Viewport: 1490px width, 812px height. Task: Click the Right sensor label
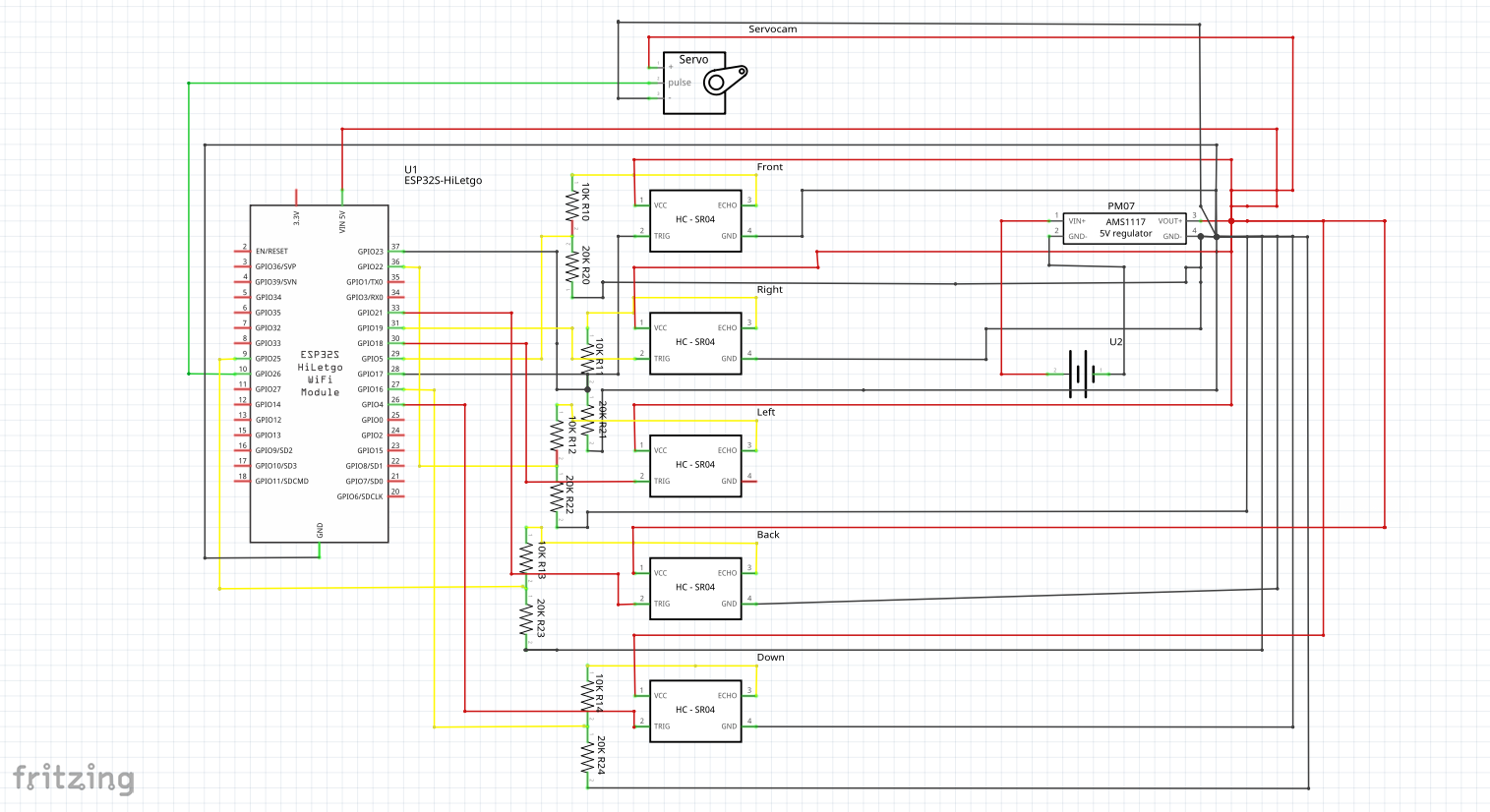click(x=770, y=290)
